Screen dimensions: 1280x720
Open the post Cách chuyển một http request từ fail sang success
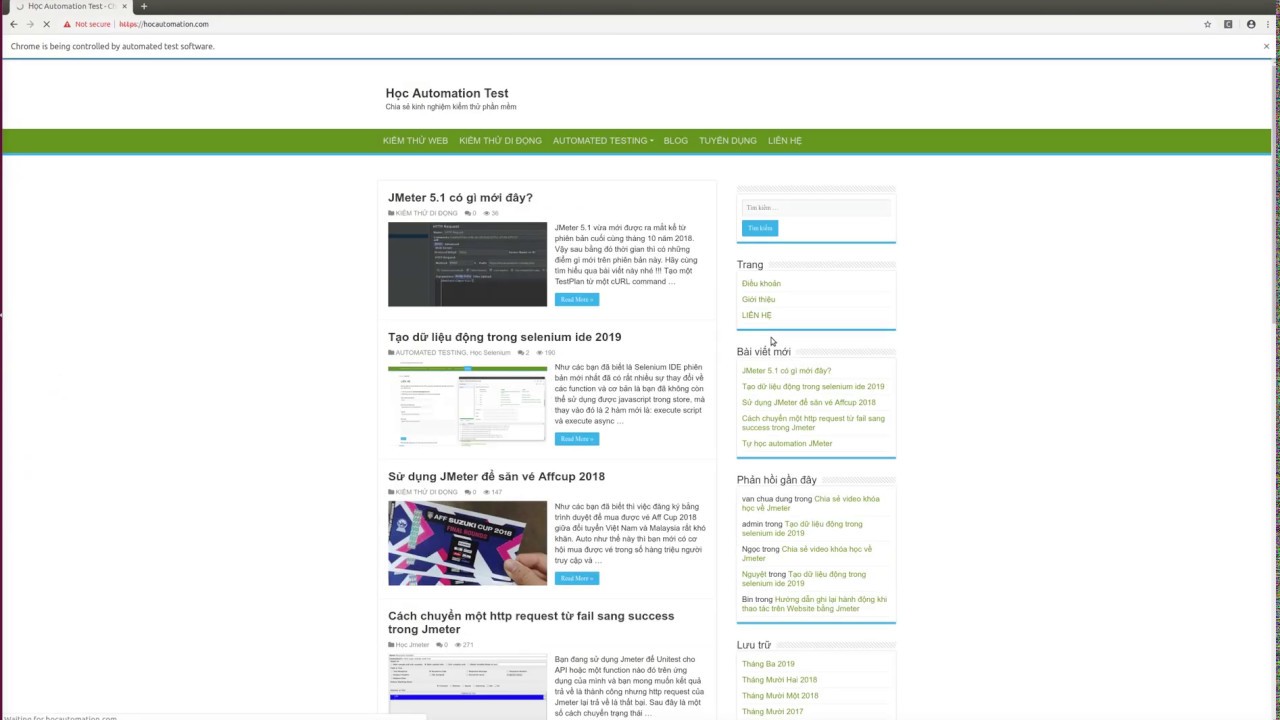531,623
